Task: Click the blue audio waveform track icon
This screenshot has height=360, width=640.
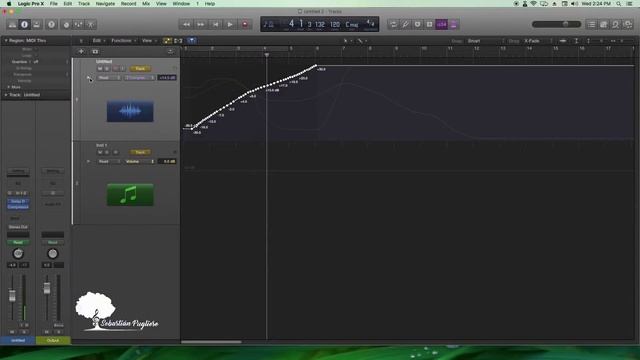Action: (x=130, y=111)
